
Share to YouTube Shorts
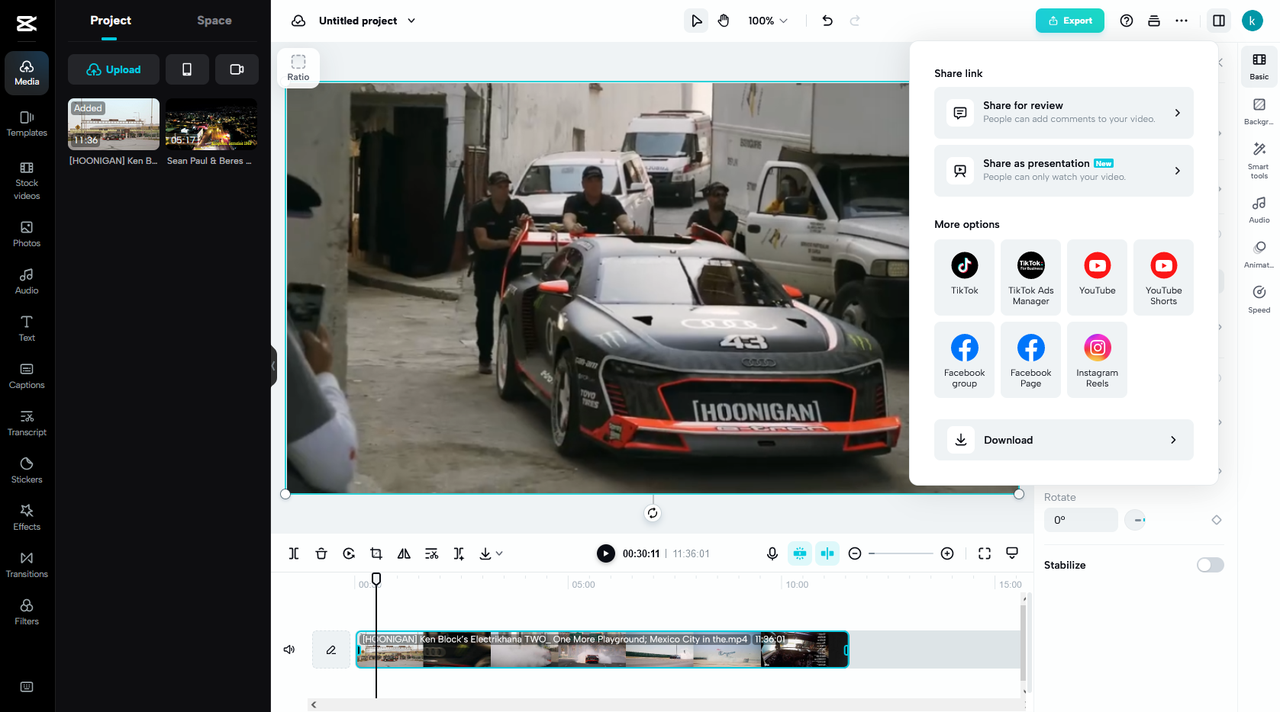click(x=1163, y=277)
